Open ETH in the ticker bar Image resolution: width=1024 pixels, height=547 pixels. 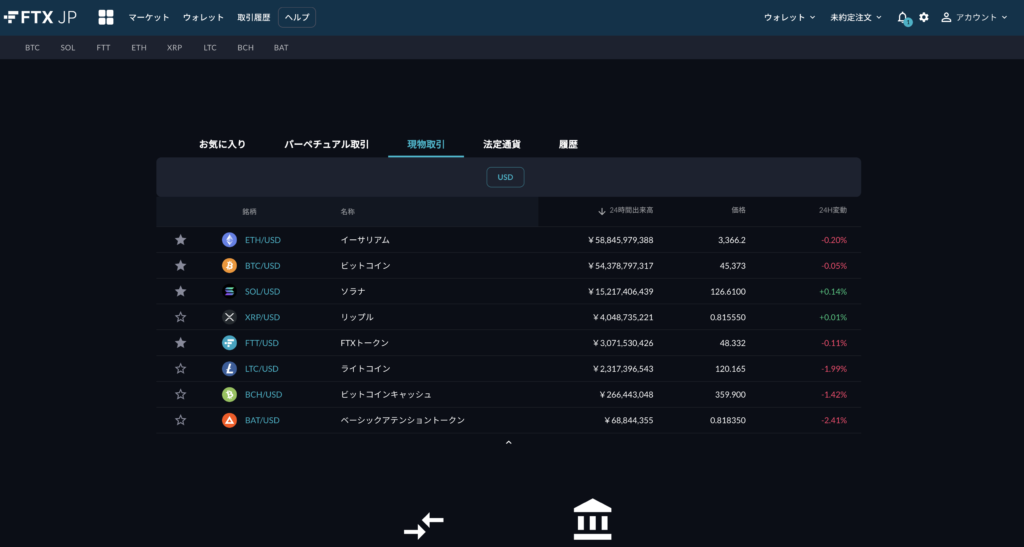pyautogui.click(x=138, y=48)
